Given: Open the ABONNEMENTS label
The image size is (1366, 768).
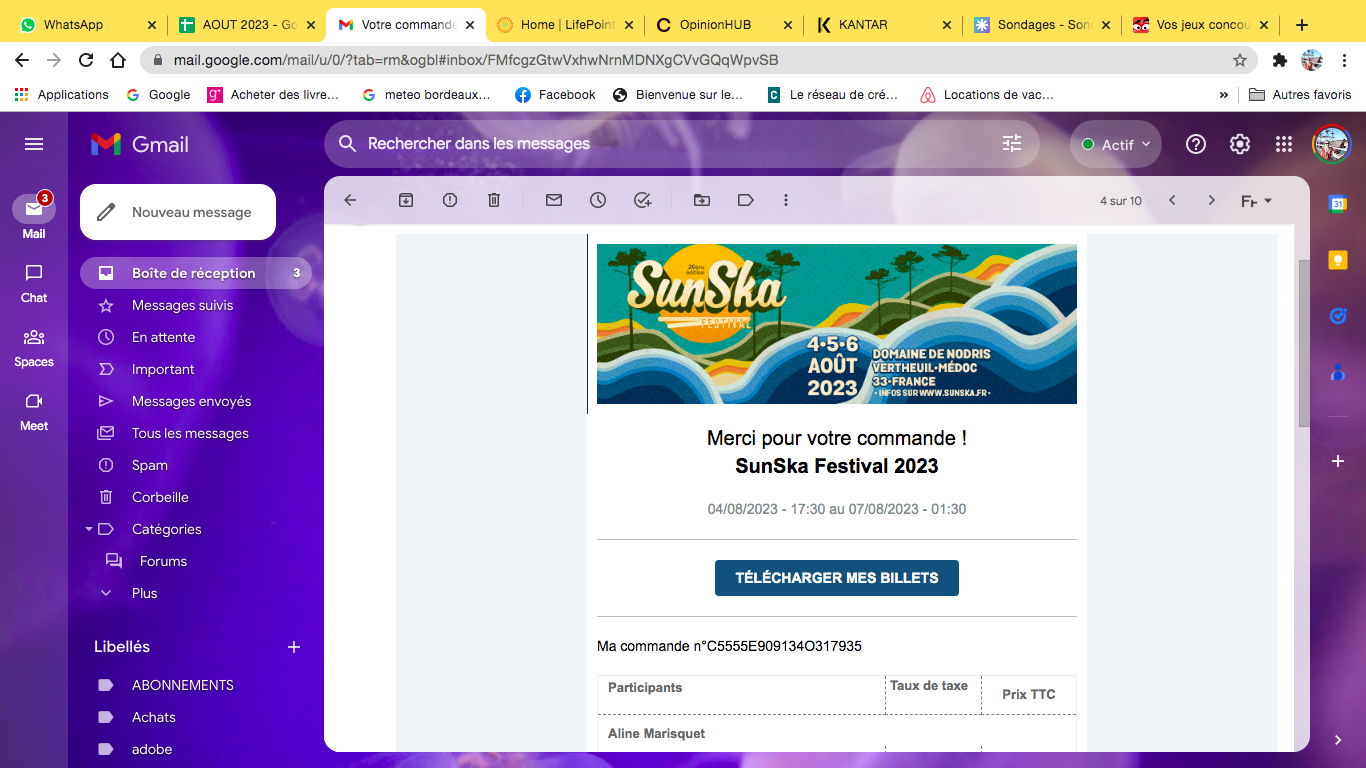Looking at the screenshot, I should coord(196,685).
